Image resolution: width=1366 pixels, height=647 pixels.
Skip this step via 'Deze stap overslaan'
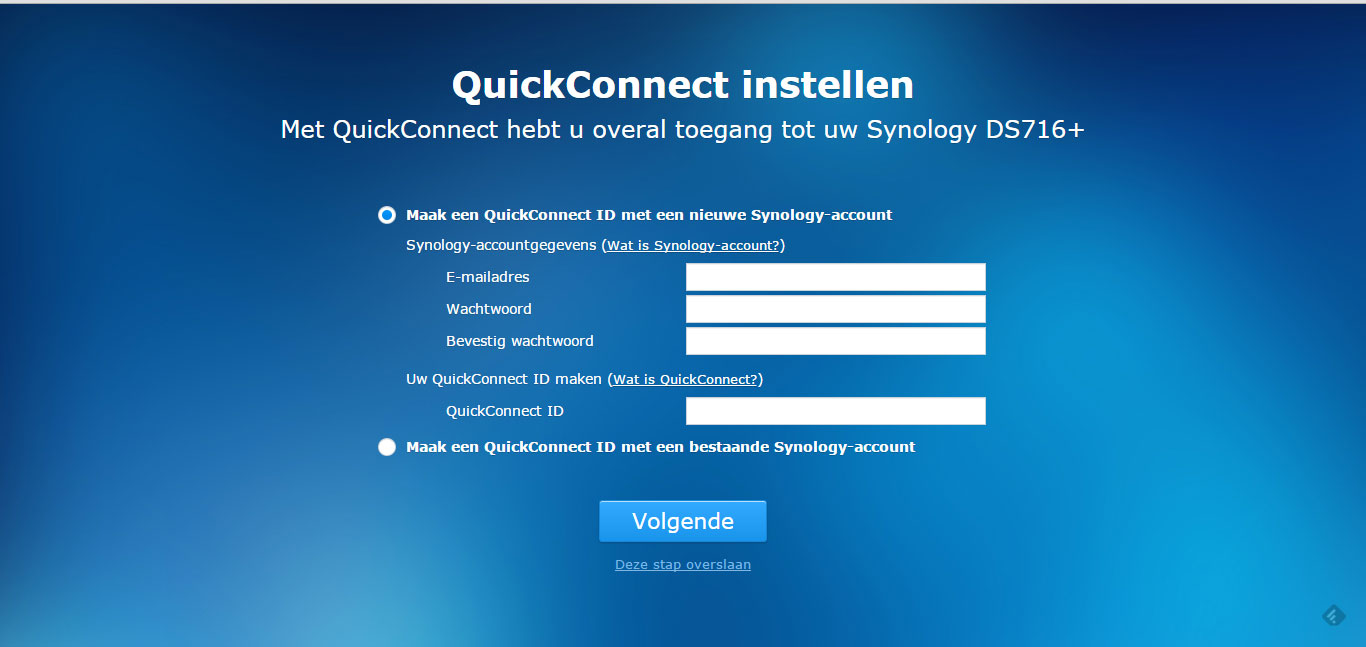pos(683,565)
